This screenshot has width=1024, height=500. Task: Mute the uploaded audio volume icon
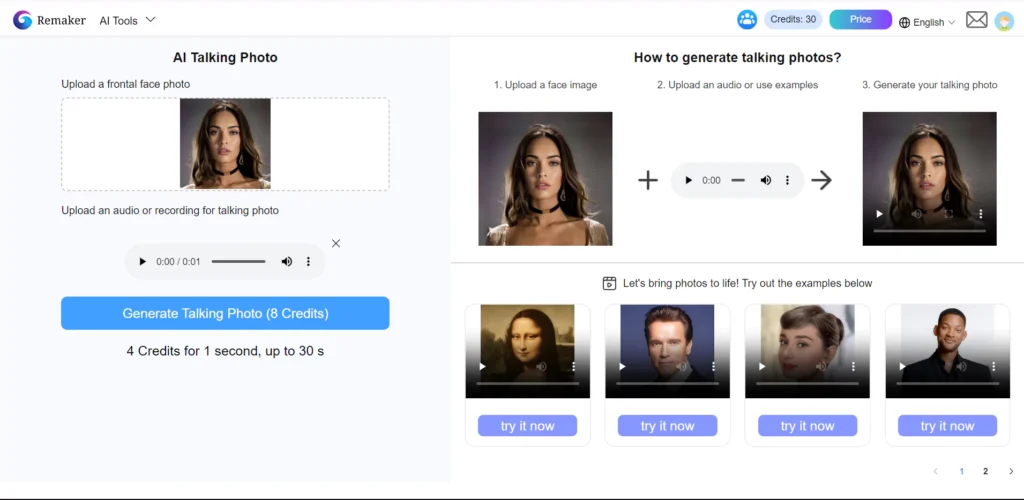click(x=287, y=262)
